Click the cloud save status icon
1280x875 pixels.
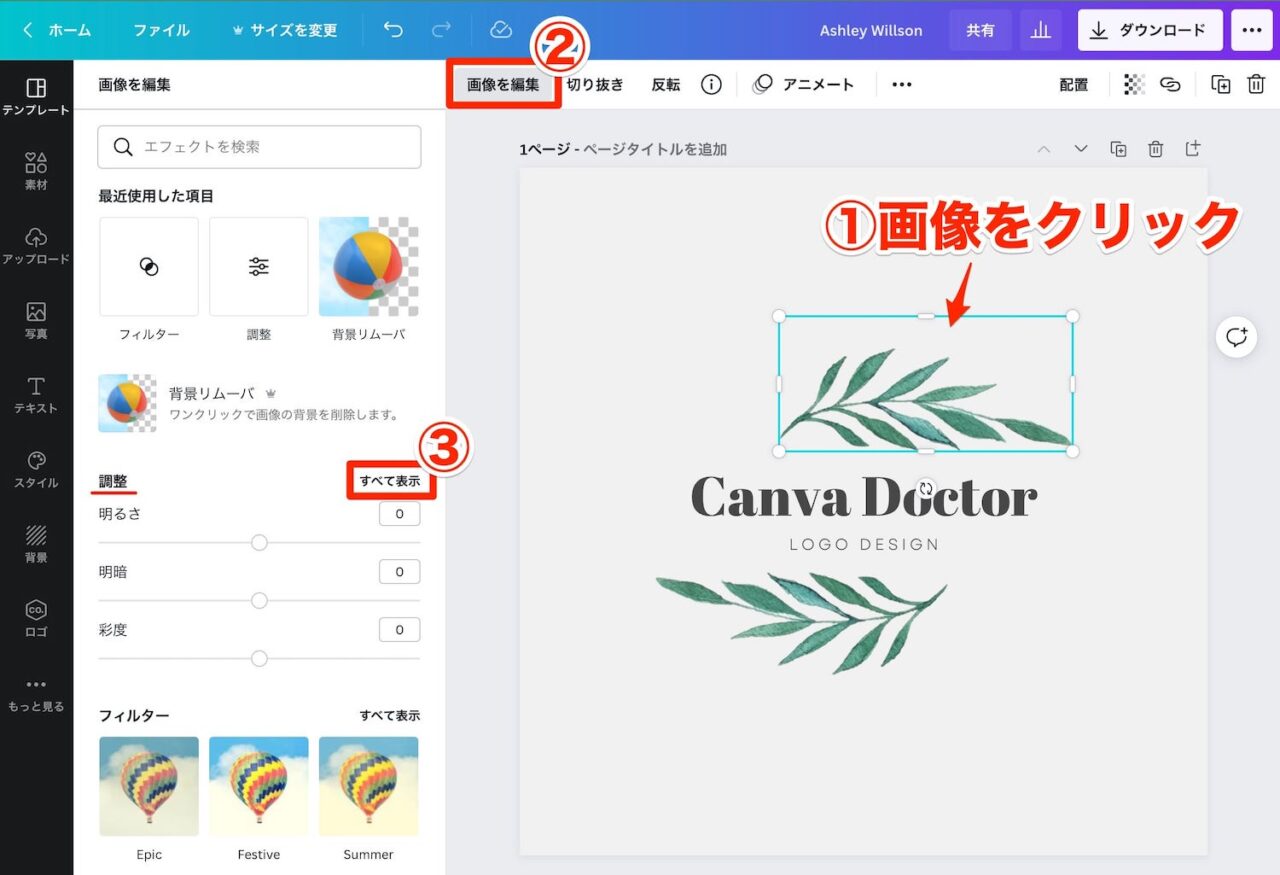(501, 30)
